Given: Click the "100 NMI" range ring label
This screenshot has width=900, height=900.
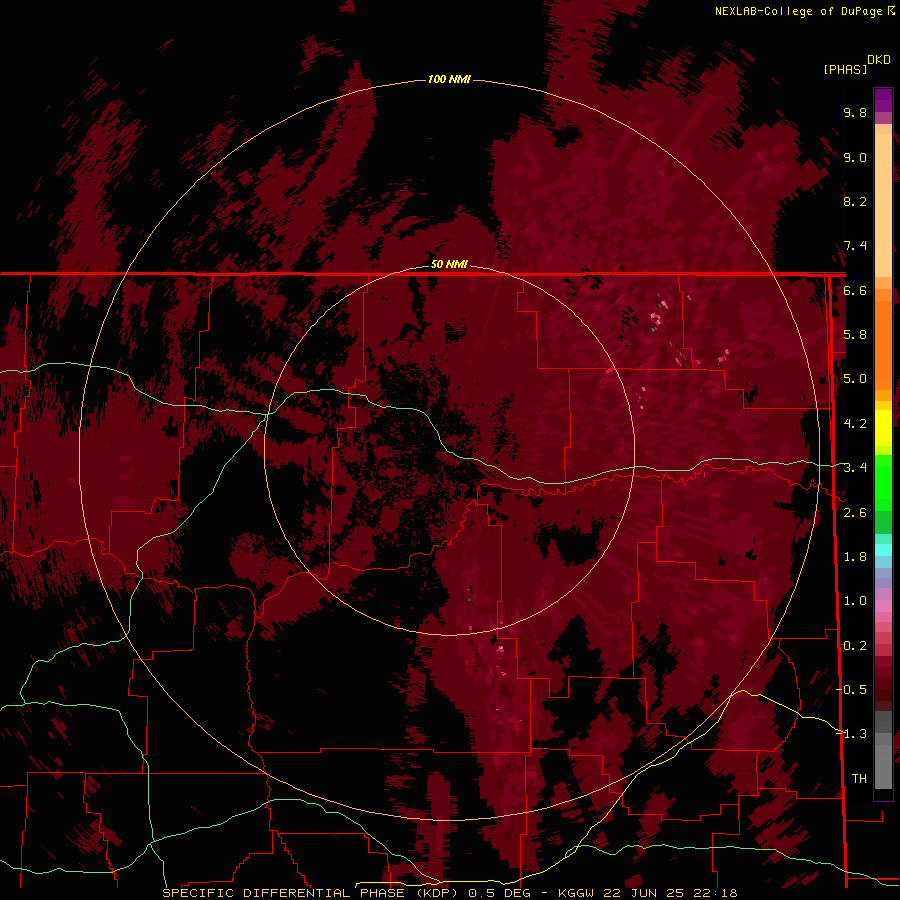Looking at the screenshot, I should [449, 79].
